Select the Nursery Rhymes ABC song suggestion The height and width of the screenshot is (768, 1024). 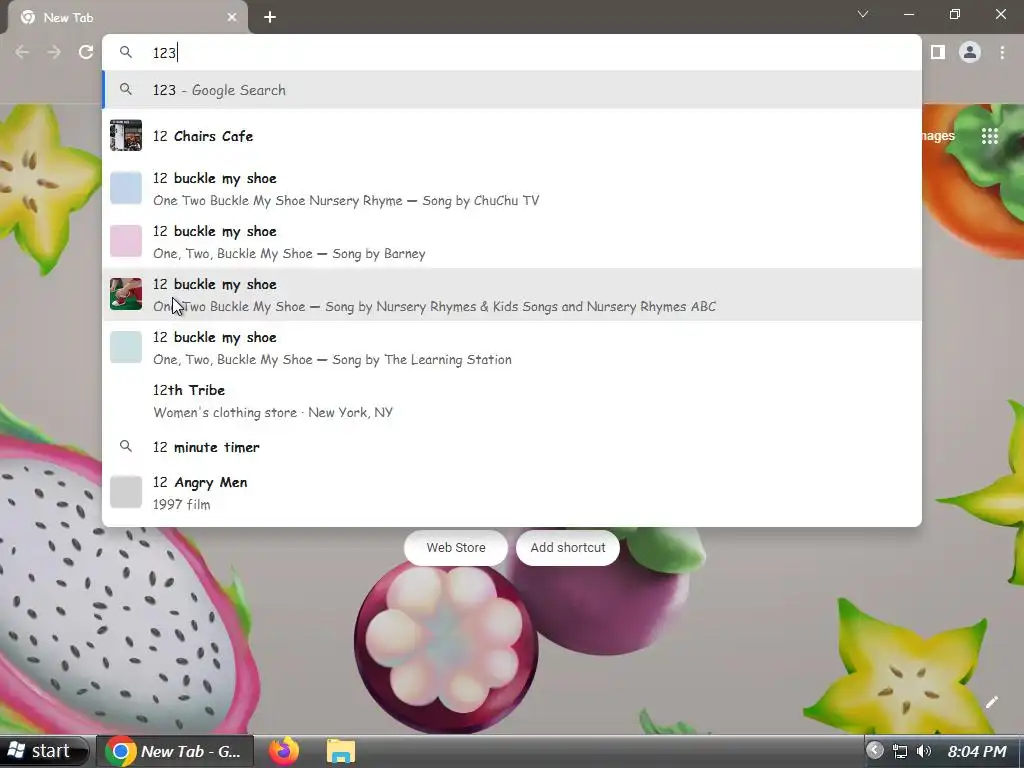tap(511, 295)
